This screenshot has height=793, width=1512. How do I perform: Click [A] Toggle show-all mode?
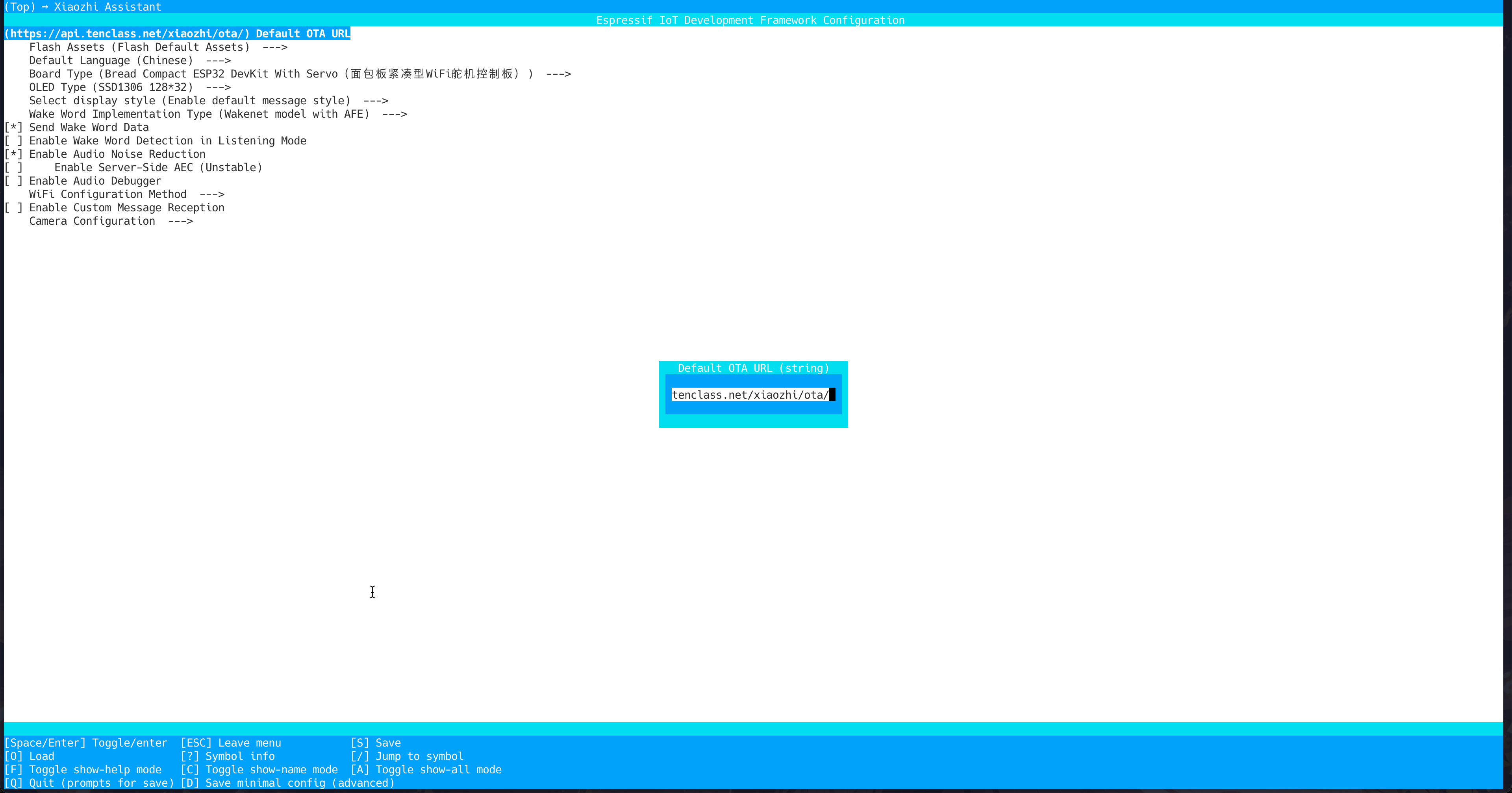(x=427, y=769)
